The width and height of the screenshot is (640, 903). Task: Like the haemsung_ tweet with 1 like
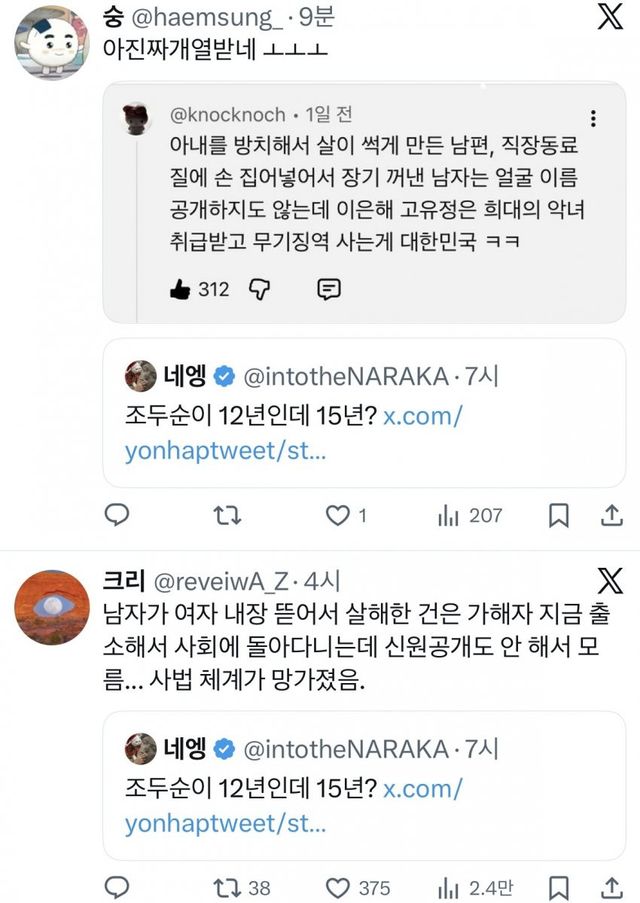coord(338,515)
